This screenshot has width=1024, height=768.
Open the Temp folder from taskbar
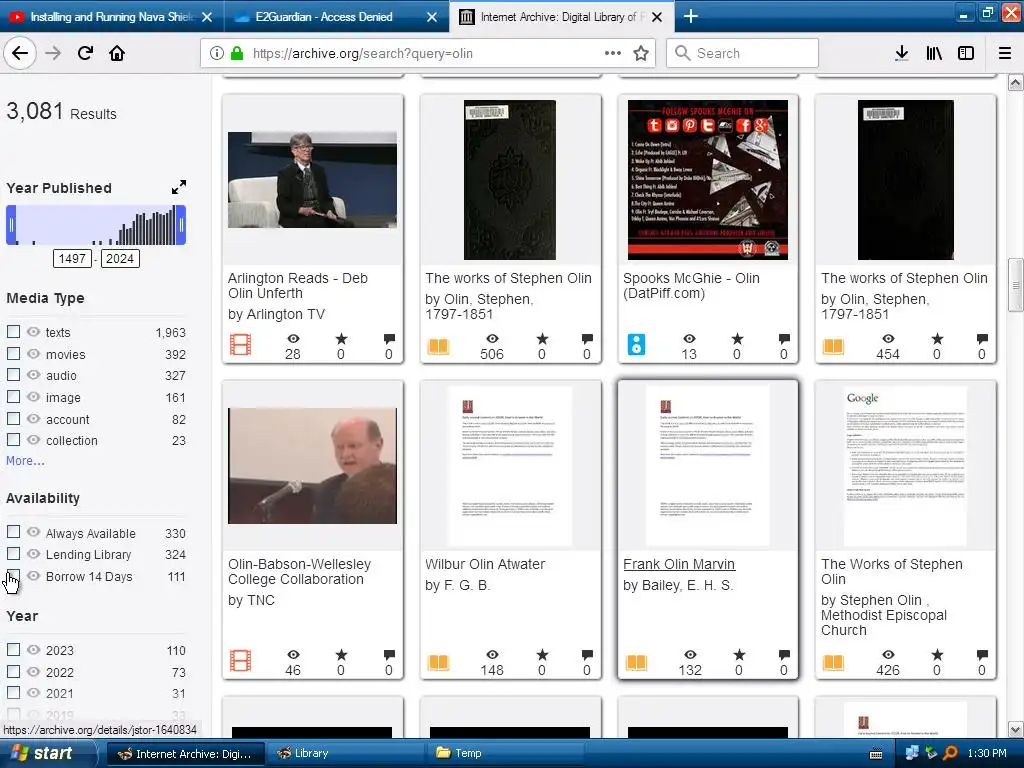click(503, 753)
